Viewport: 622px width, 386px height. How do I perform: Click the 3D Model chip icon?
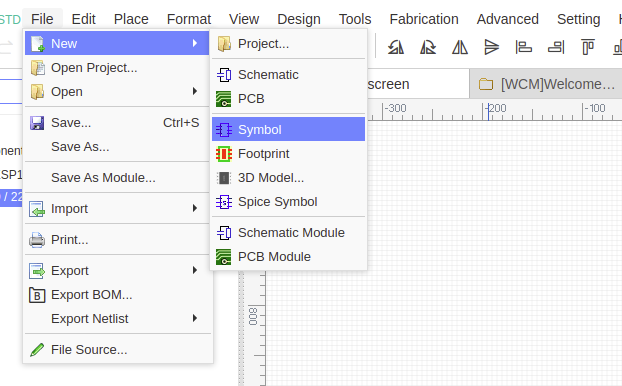[x=224, y=178]
